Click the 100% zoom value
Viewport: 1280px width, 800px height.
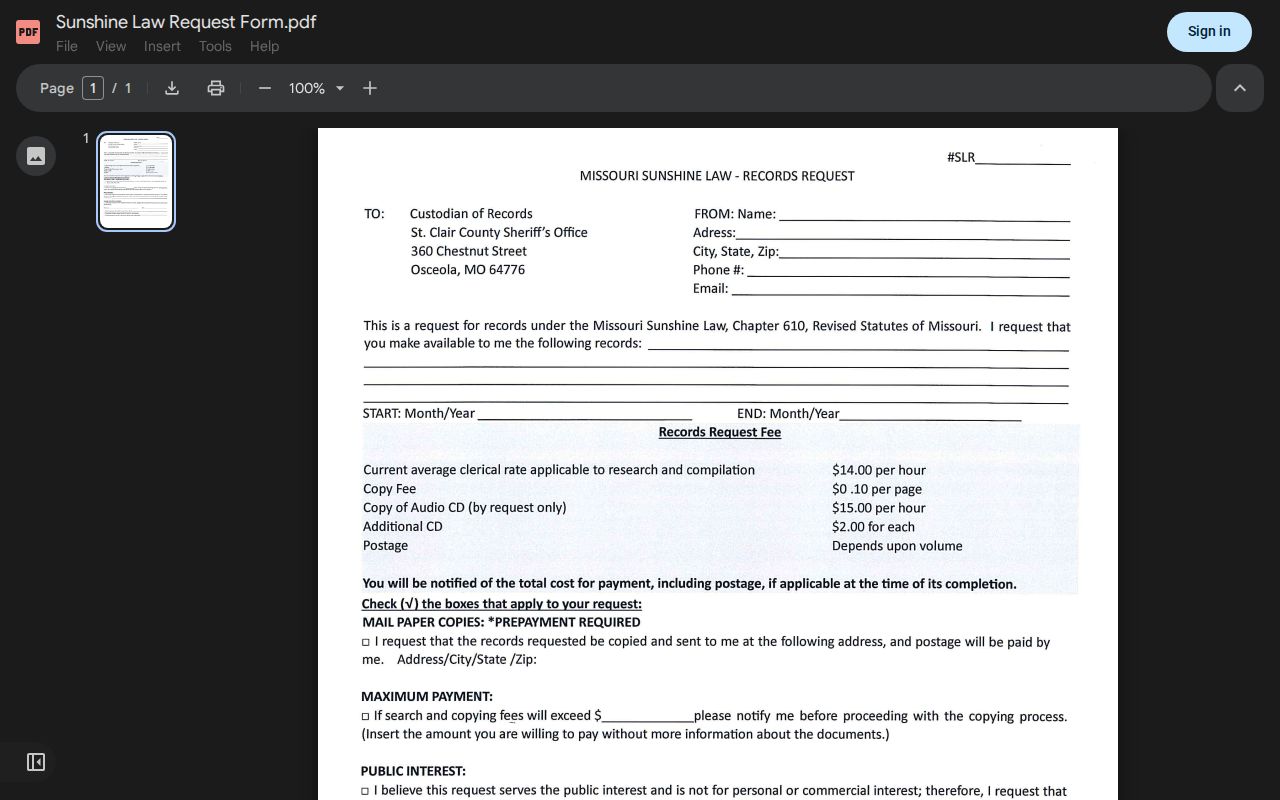307,88
